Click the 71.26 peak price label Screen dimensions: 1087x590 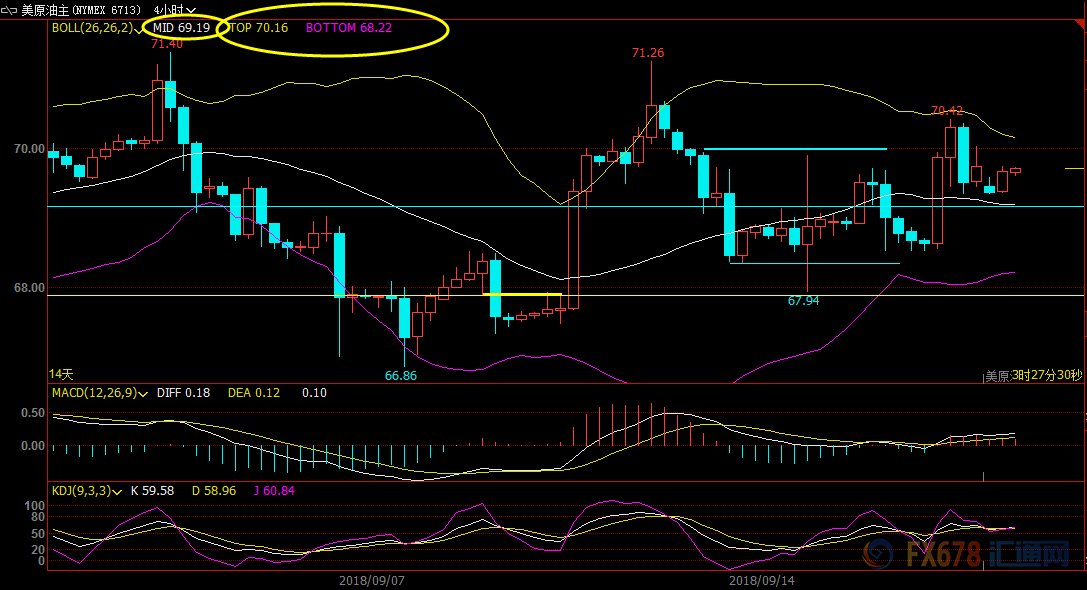click(648, 53)
